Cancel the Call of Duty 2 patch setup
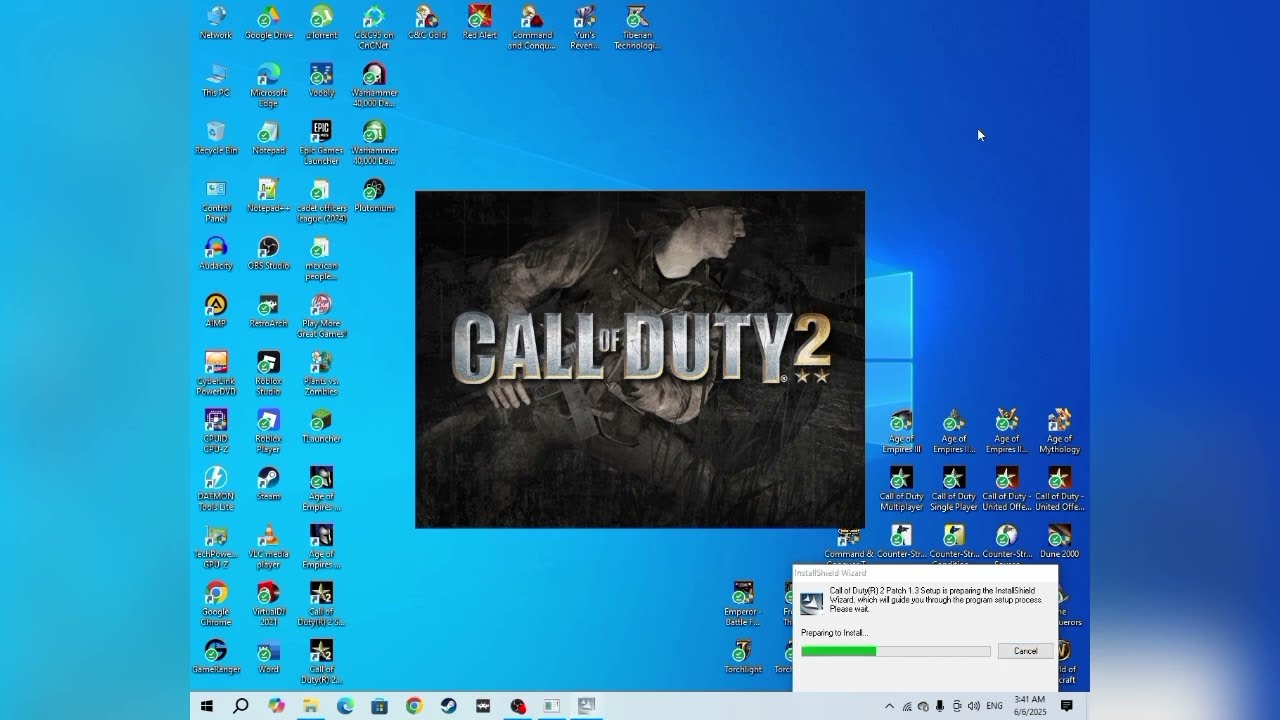 [1026, 651]
